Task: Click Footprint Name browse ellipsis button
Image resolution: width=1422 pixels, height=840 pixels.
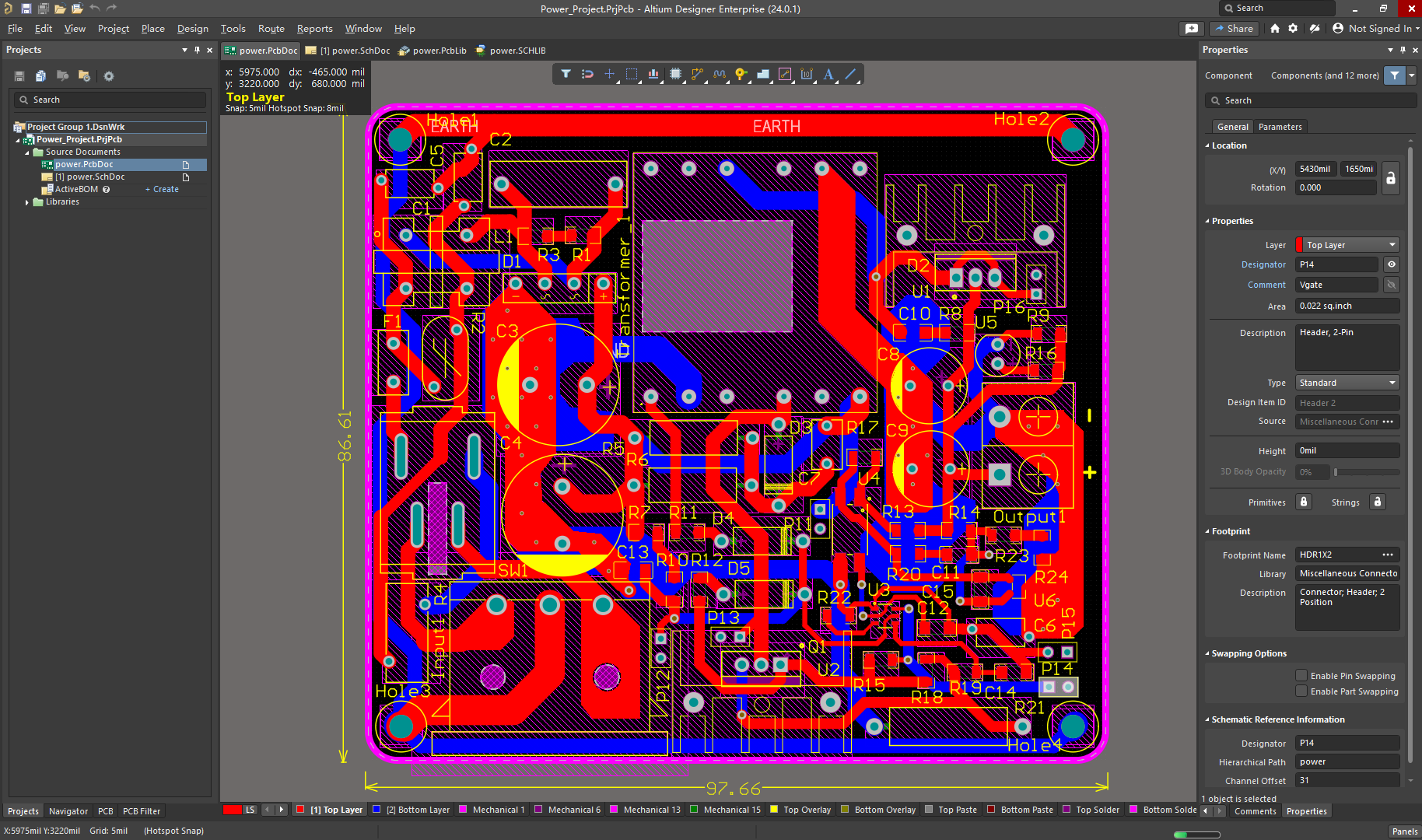Action: 1388,555
